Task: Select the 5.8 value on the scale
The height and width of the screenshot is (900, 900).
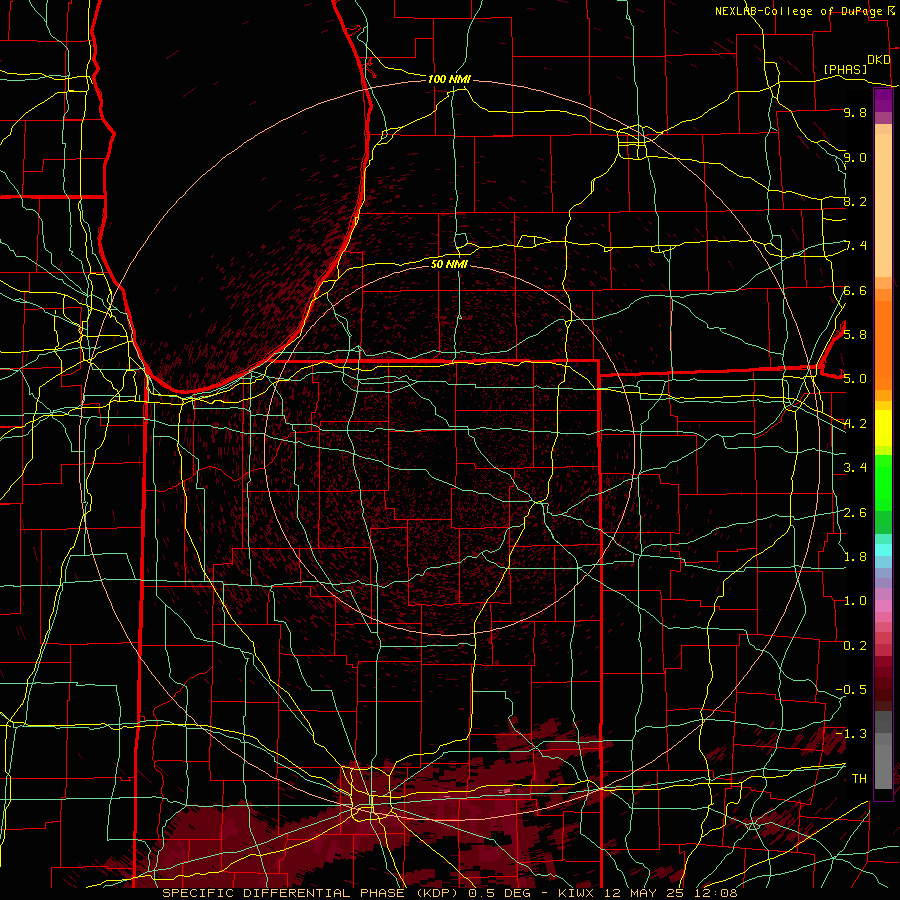Action: coord(855,334)
